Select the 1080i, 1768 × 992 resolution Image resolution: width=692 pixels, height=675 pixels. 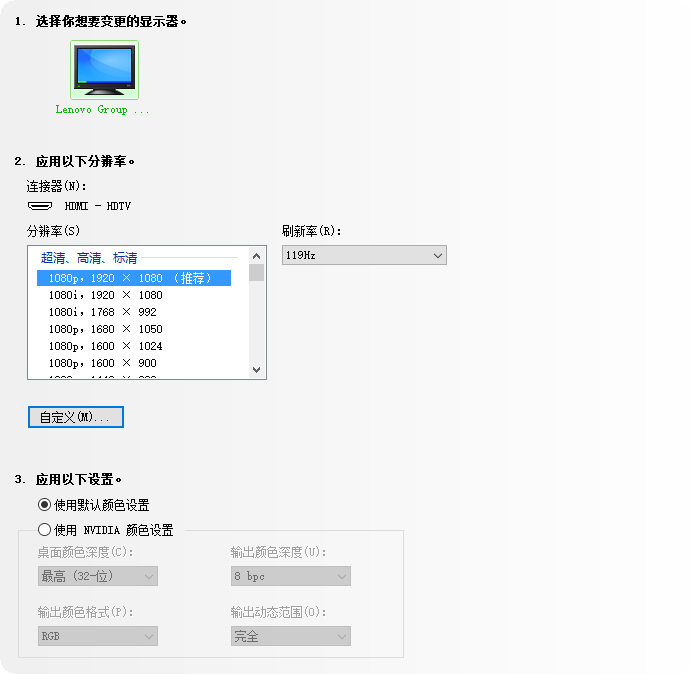tap(102, 312)
